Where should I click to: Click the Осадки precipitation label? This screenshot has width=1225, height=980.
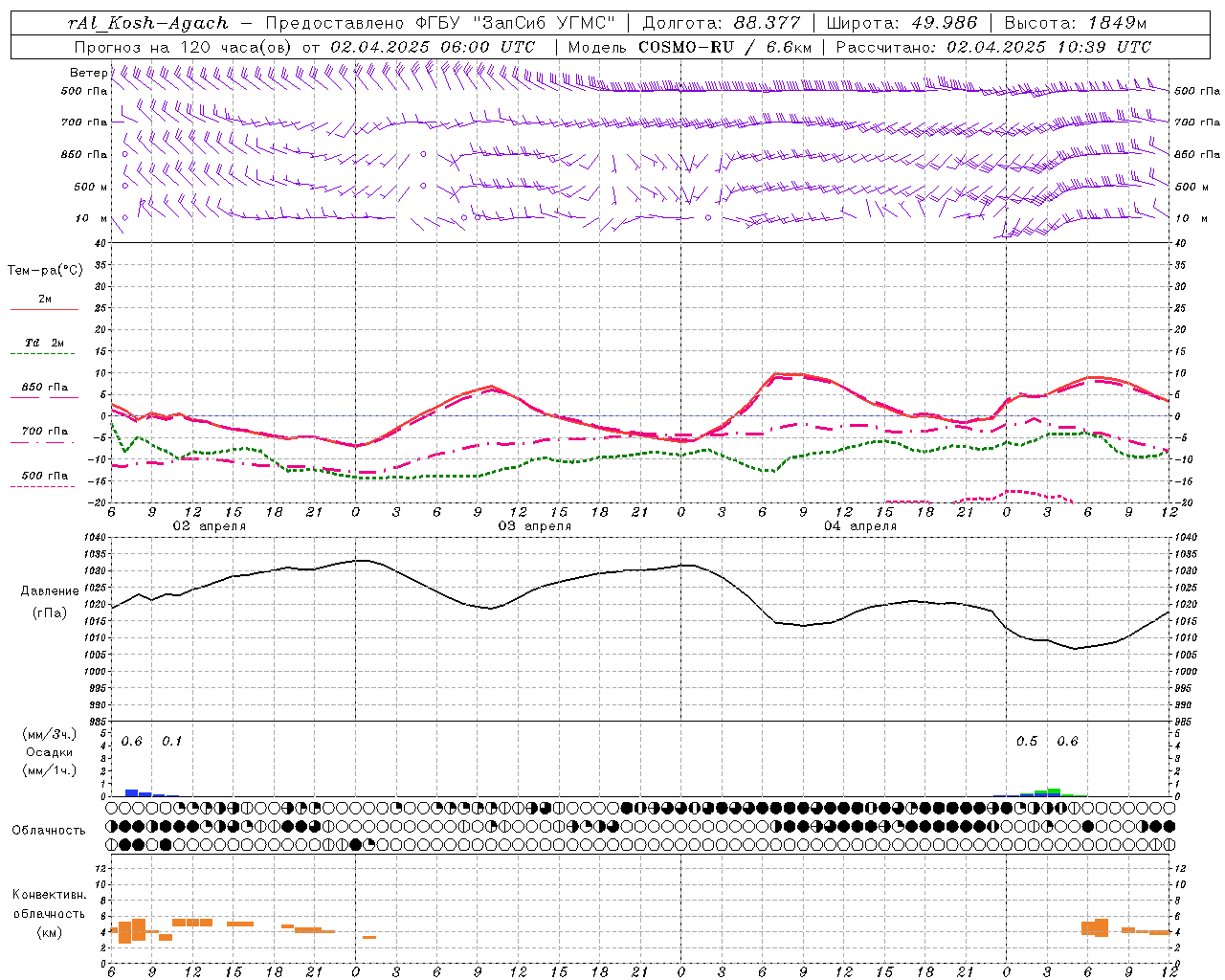pyautogui.click(x=49, y=752)
